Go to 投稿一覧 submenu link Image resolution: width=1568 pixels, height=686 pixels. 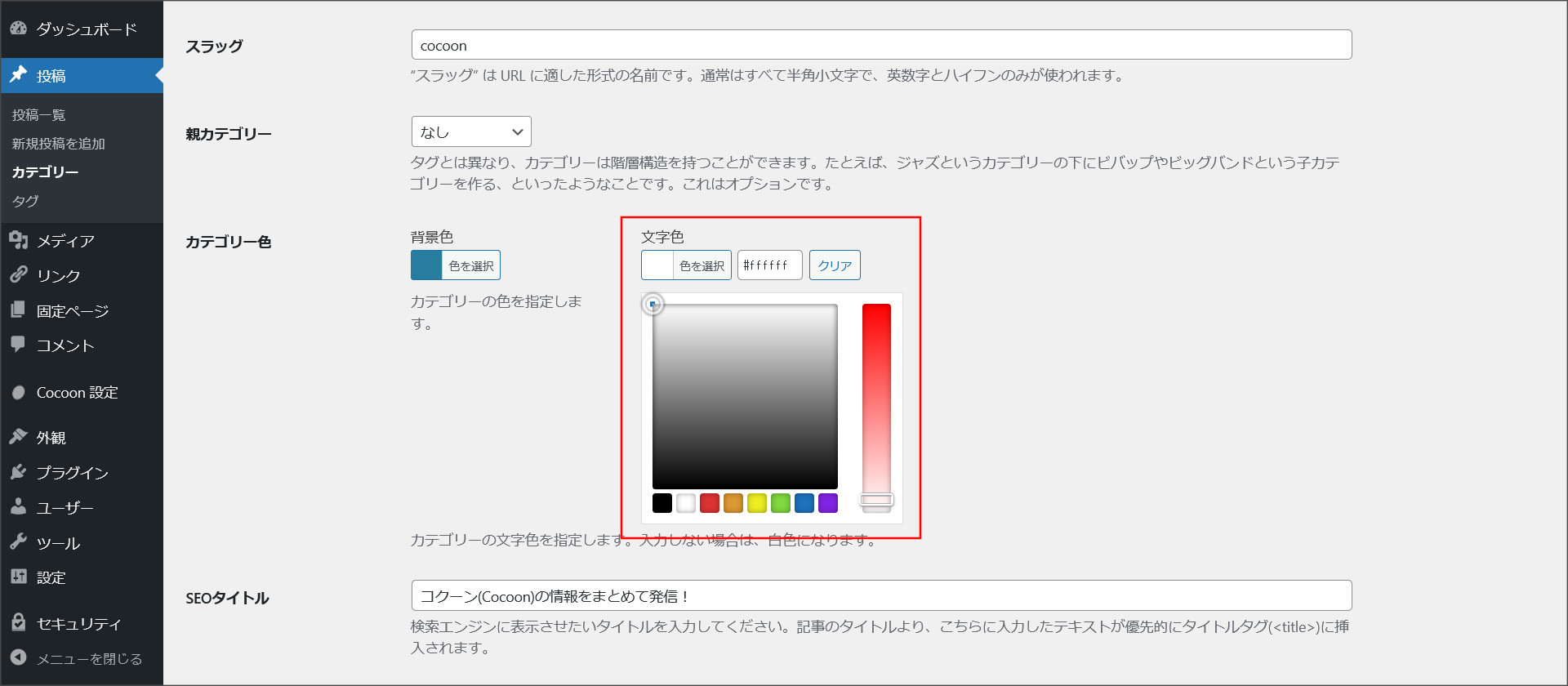[x=38, y=115]
